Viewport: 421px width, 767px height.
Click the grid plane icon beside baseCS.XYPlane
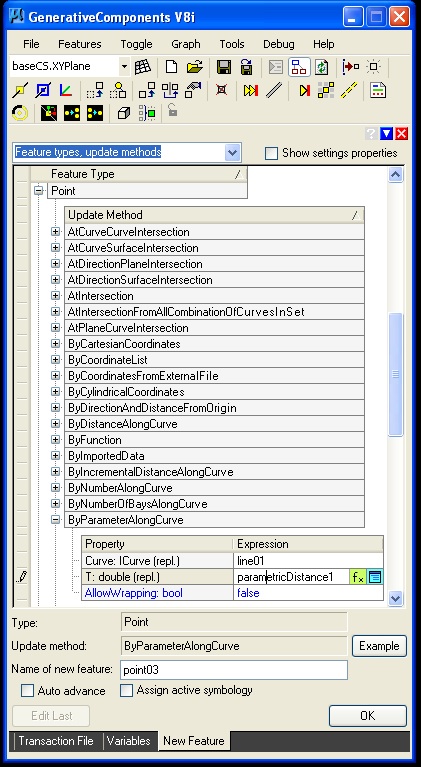(x=143, y=67)
